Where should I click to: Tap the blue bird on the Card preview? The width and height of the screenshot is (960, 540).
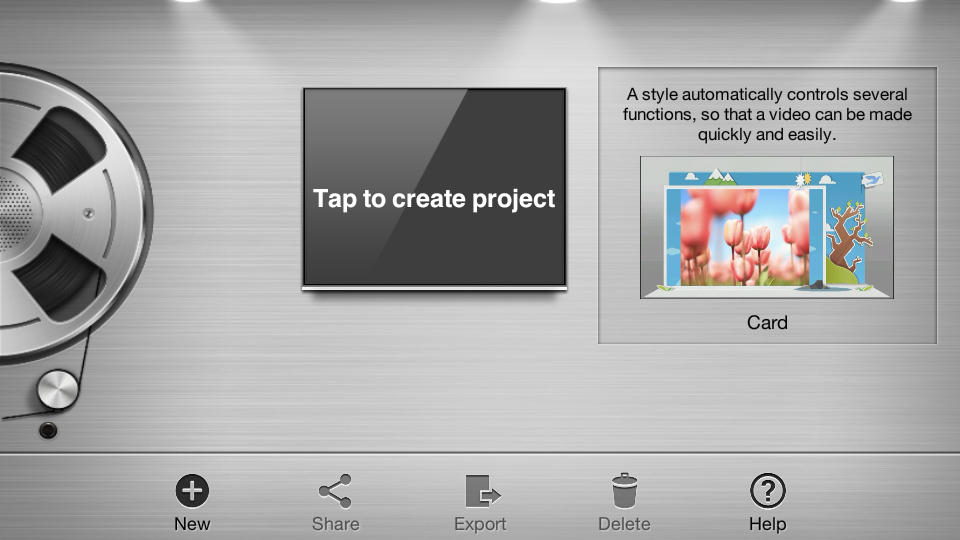(871, 179)
